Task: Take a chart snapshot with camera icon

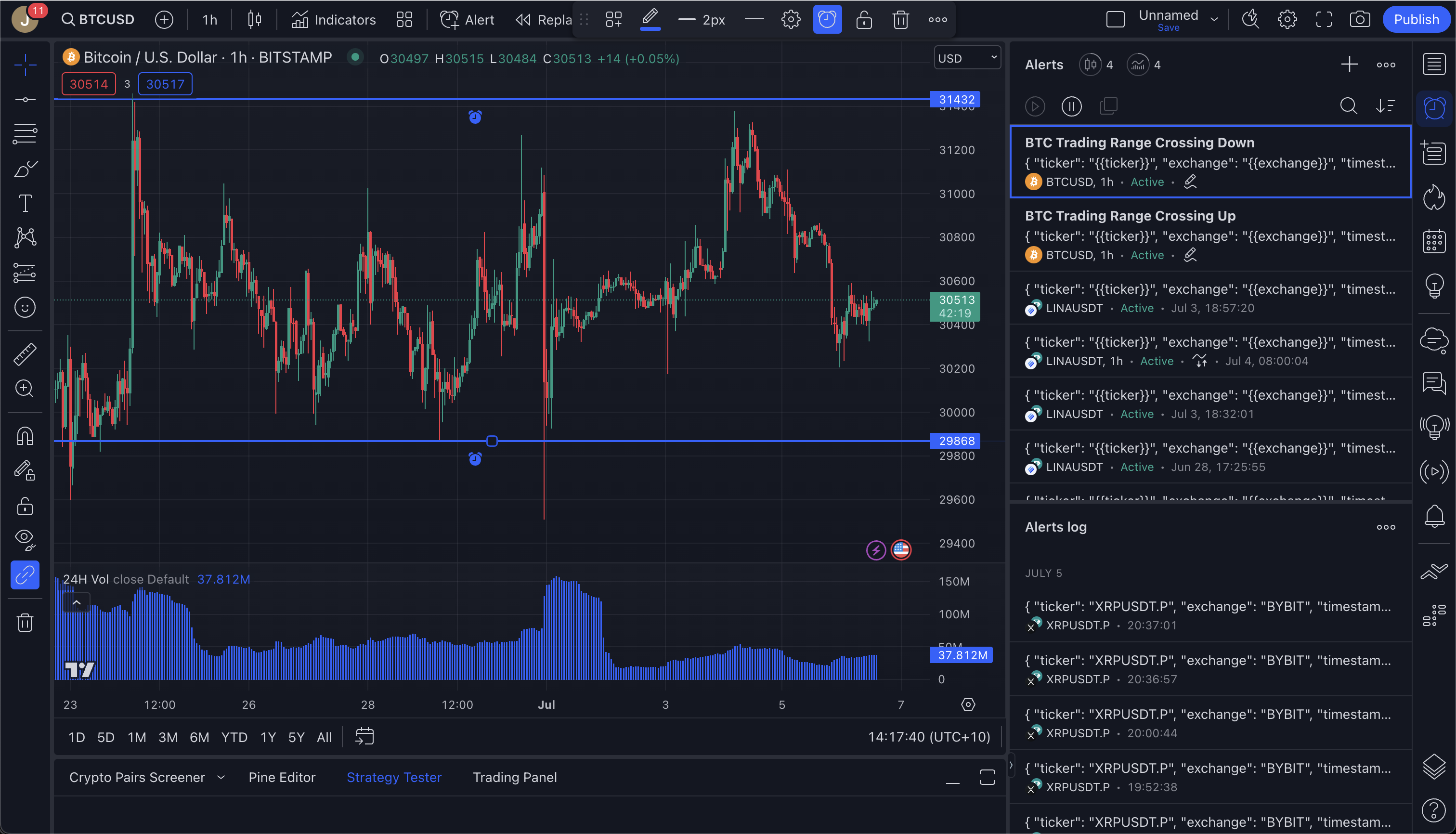Action: 1360,19
